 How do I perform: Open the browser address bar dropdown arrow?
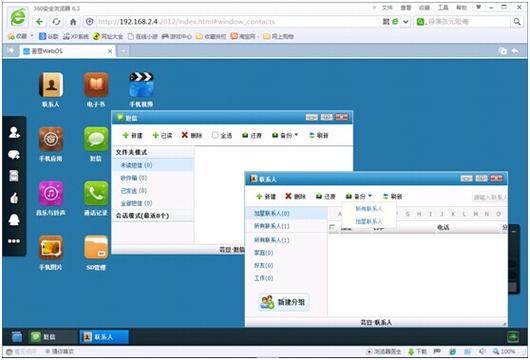pyautogui.click(x=406, y=22)
